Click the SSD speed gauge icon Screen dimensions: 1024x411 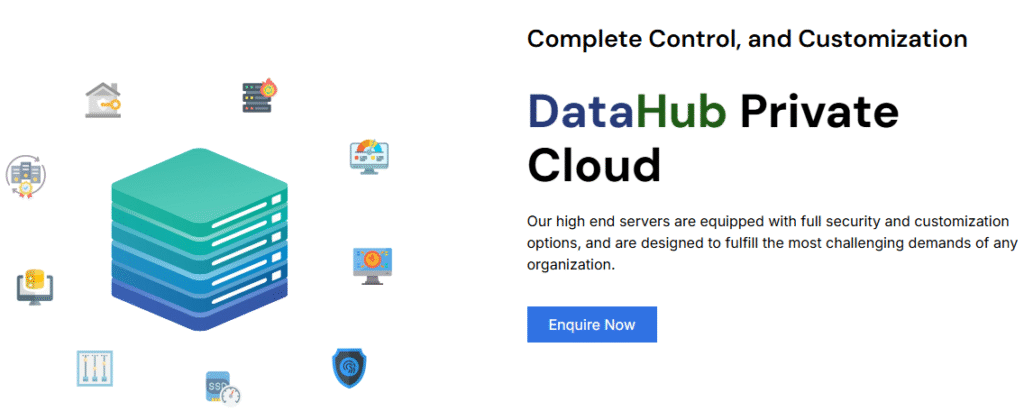[222, 387]
